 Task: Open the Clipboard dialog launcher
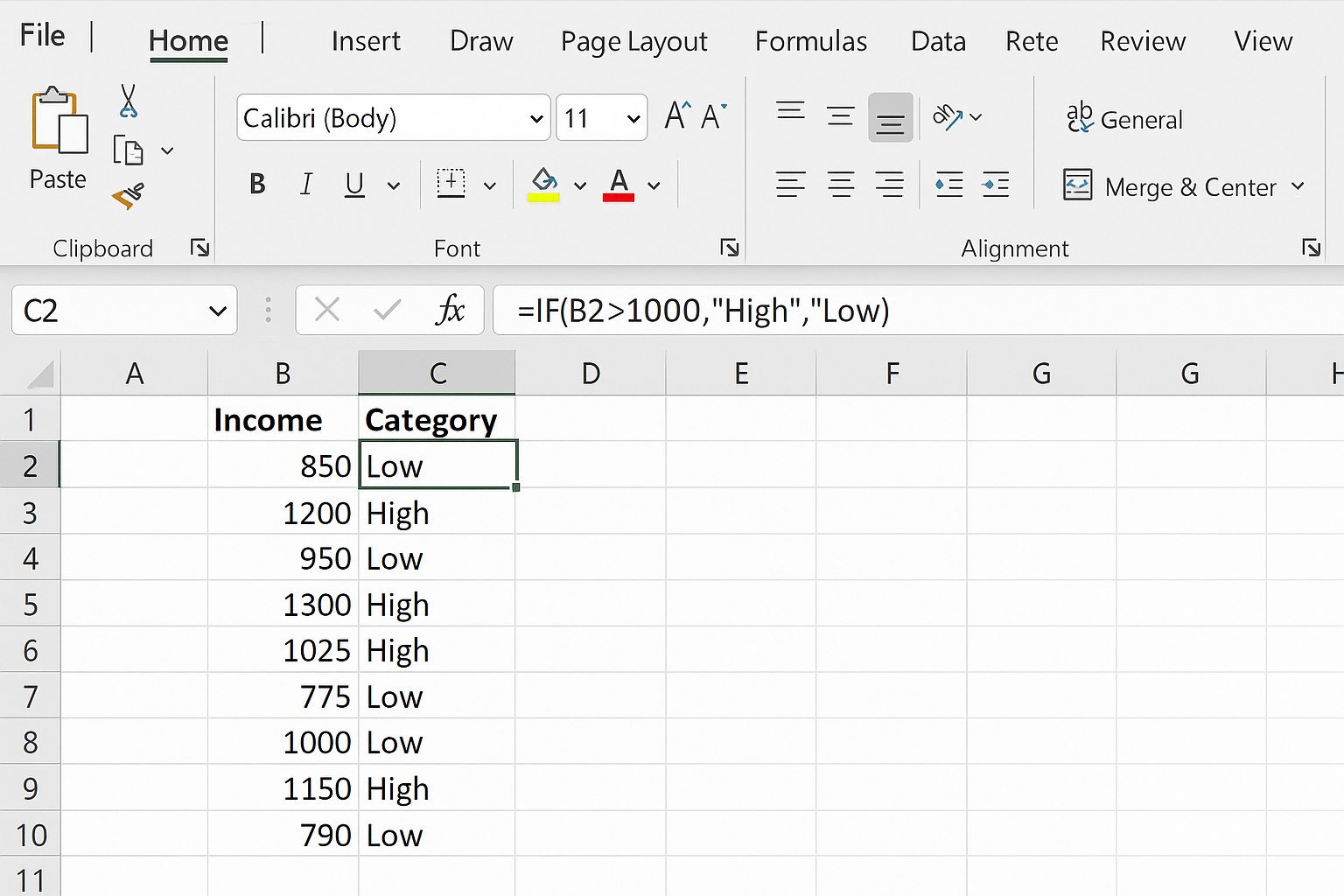click(200, 248)
